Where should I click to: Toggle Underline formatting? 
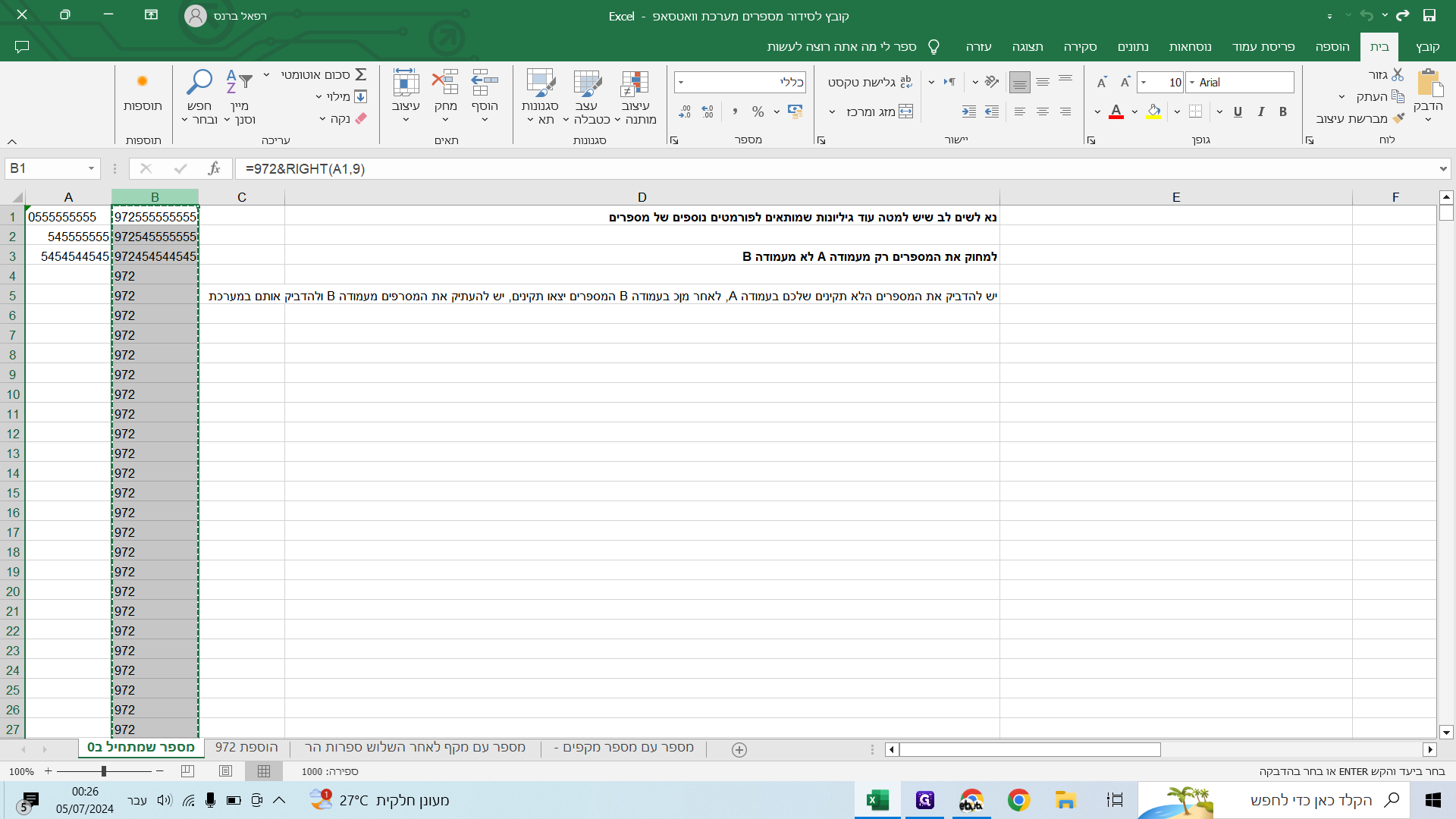click(1238, 111)
